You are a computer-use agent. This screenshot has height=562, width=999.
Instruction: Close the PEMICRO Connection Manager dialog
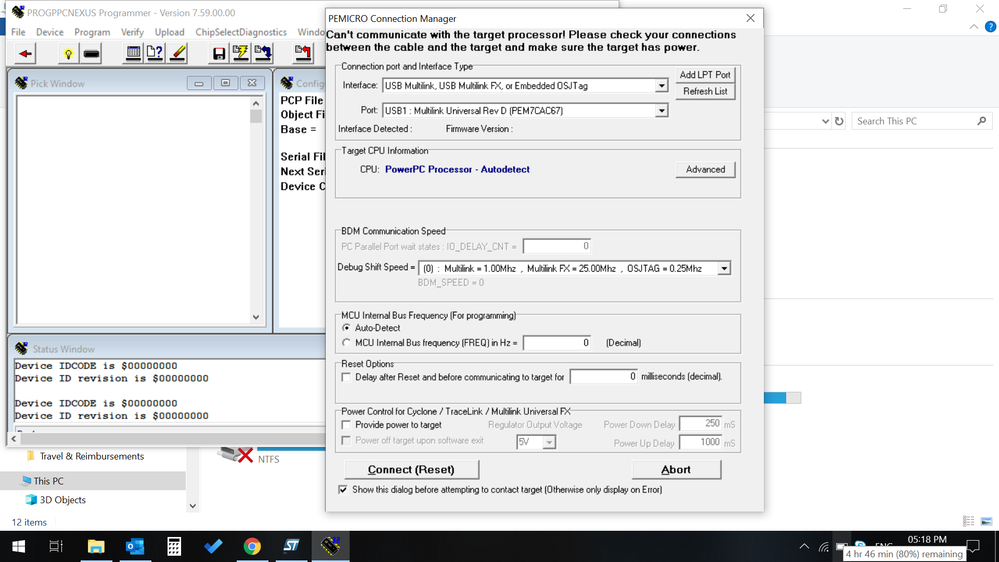click(751, 18)
